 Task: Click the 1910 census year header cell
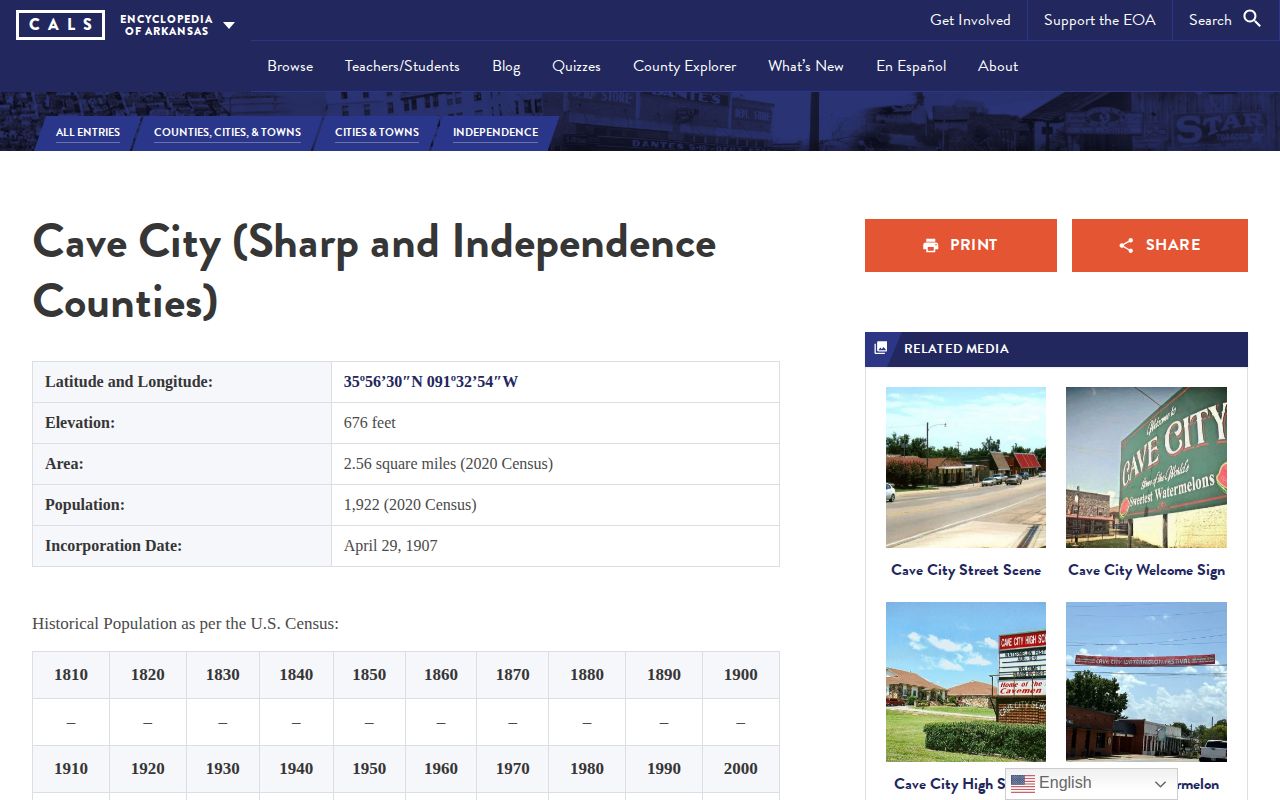click(71, 768)
